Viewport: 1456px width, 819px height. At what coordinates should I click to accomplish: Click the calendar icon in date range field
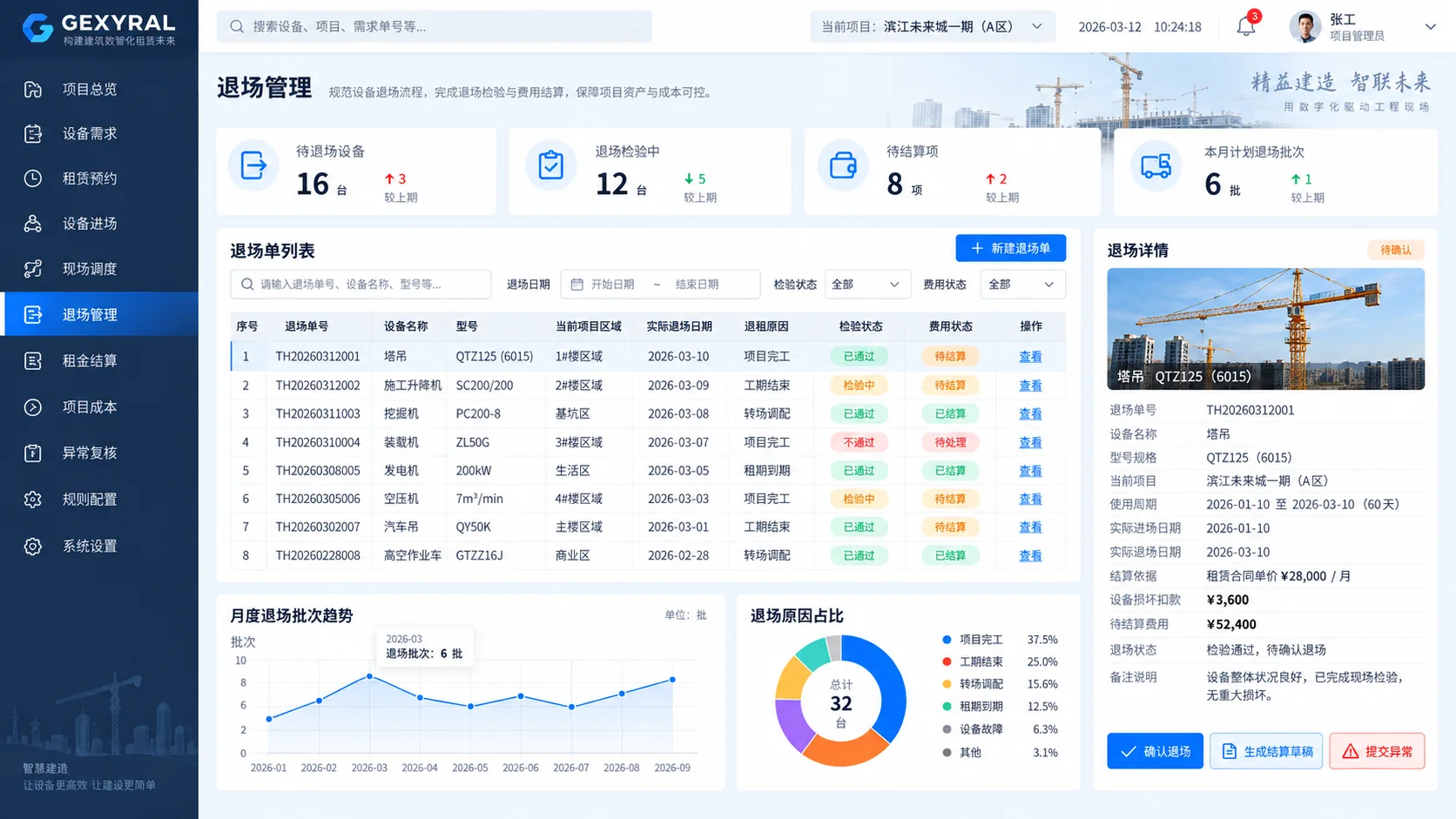tap(576, 285)
